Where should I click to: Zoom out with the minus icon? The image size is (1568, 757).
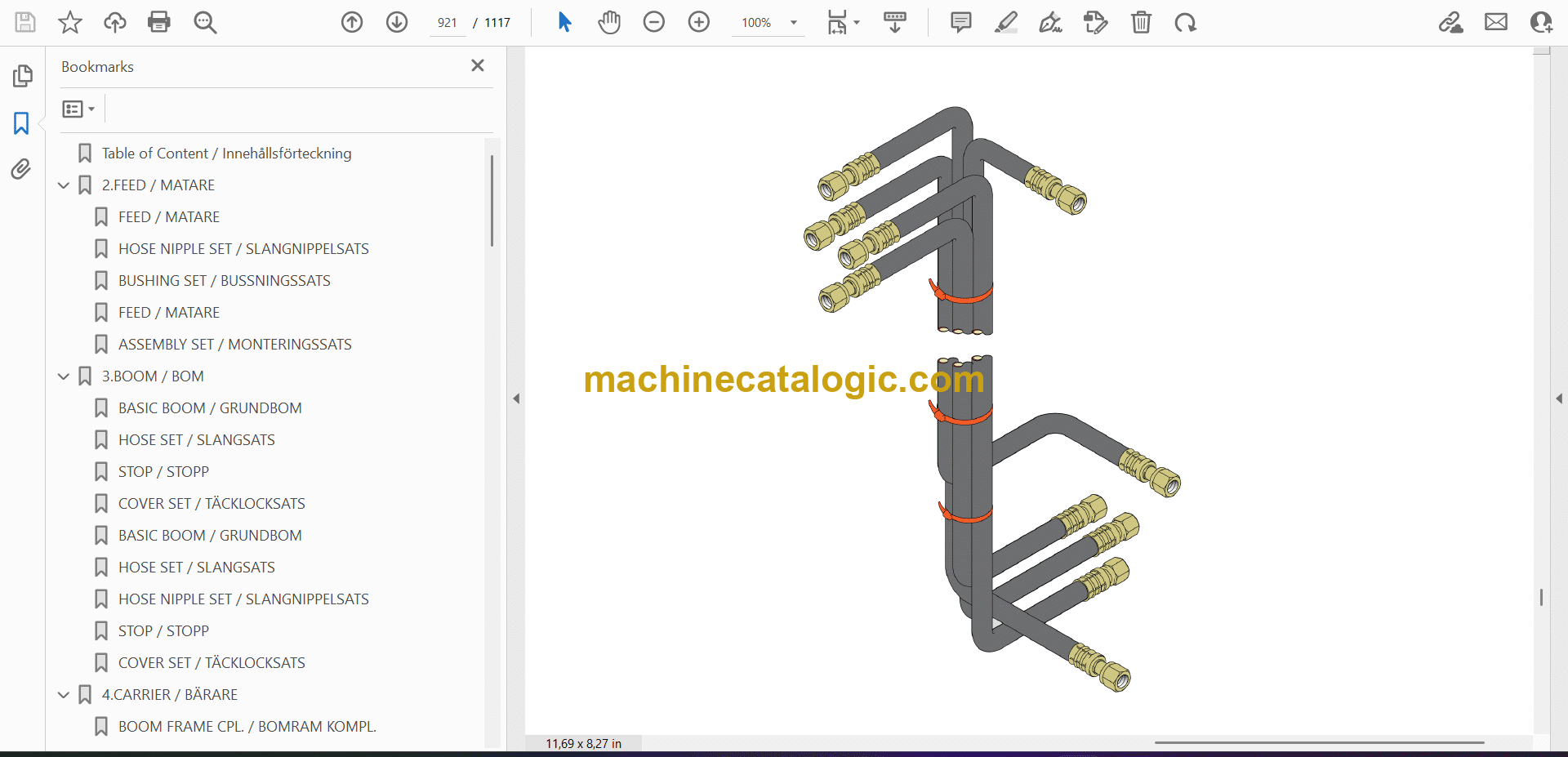tap(654, 22)
